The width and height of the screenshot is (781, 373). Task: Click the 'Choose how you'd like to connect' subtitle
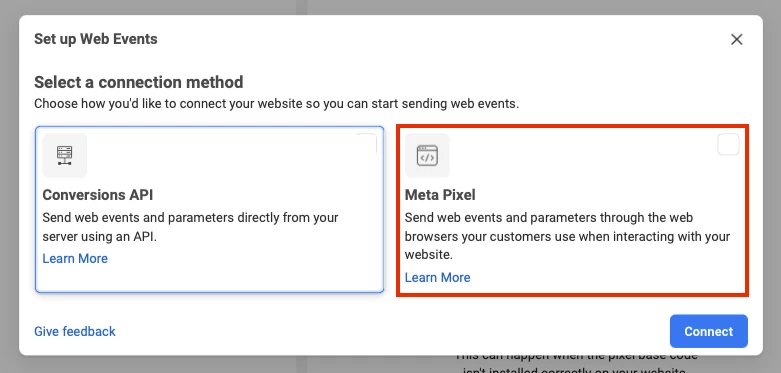(x=276, y=104)
